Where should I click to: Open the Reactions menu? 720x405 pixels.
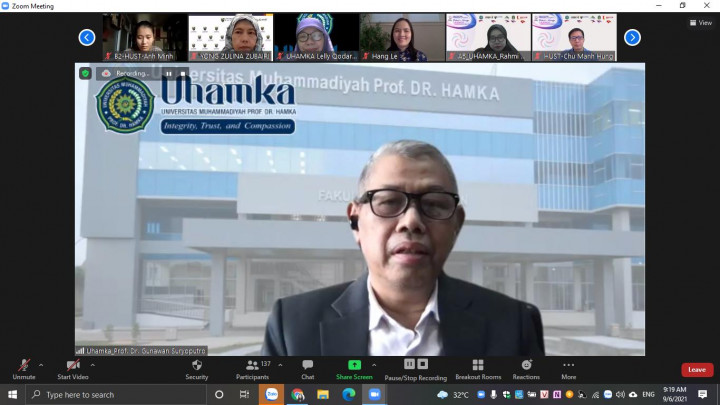[526, 370]
